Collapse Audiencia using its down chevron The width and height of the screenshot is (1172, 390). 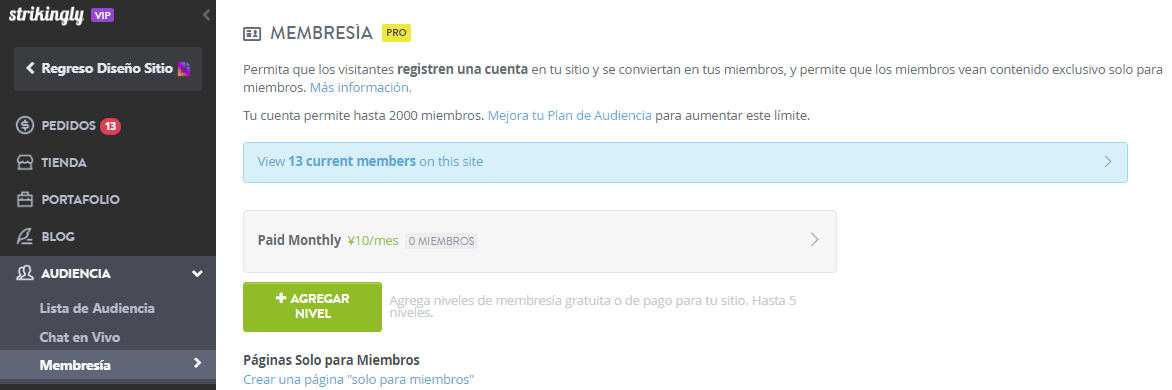tap(197, 274)
